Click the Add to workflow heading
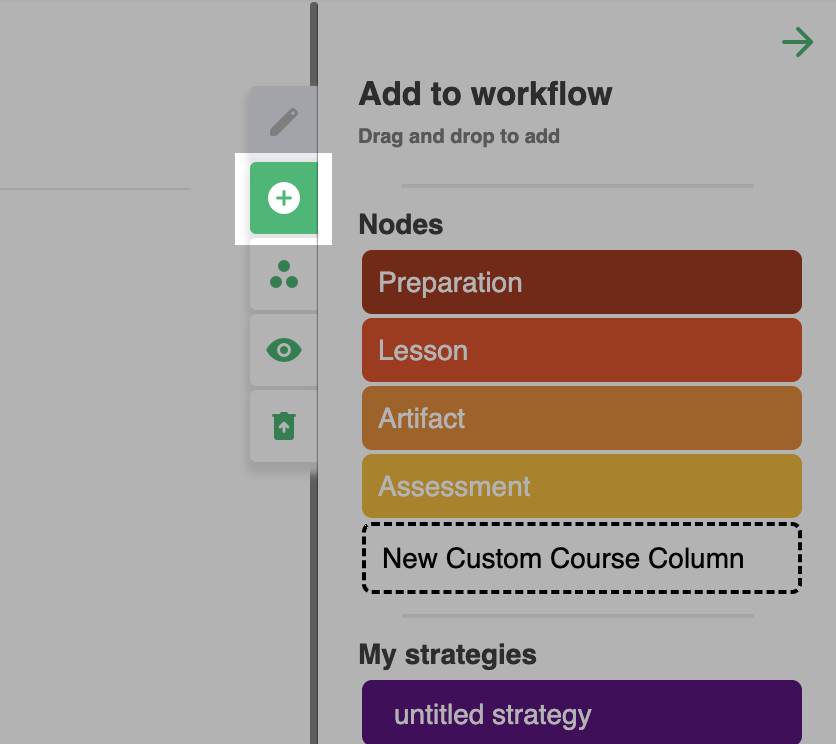This screenshot has width=836, height=744. (485, 94)
